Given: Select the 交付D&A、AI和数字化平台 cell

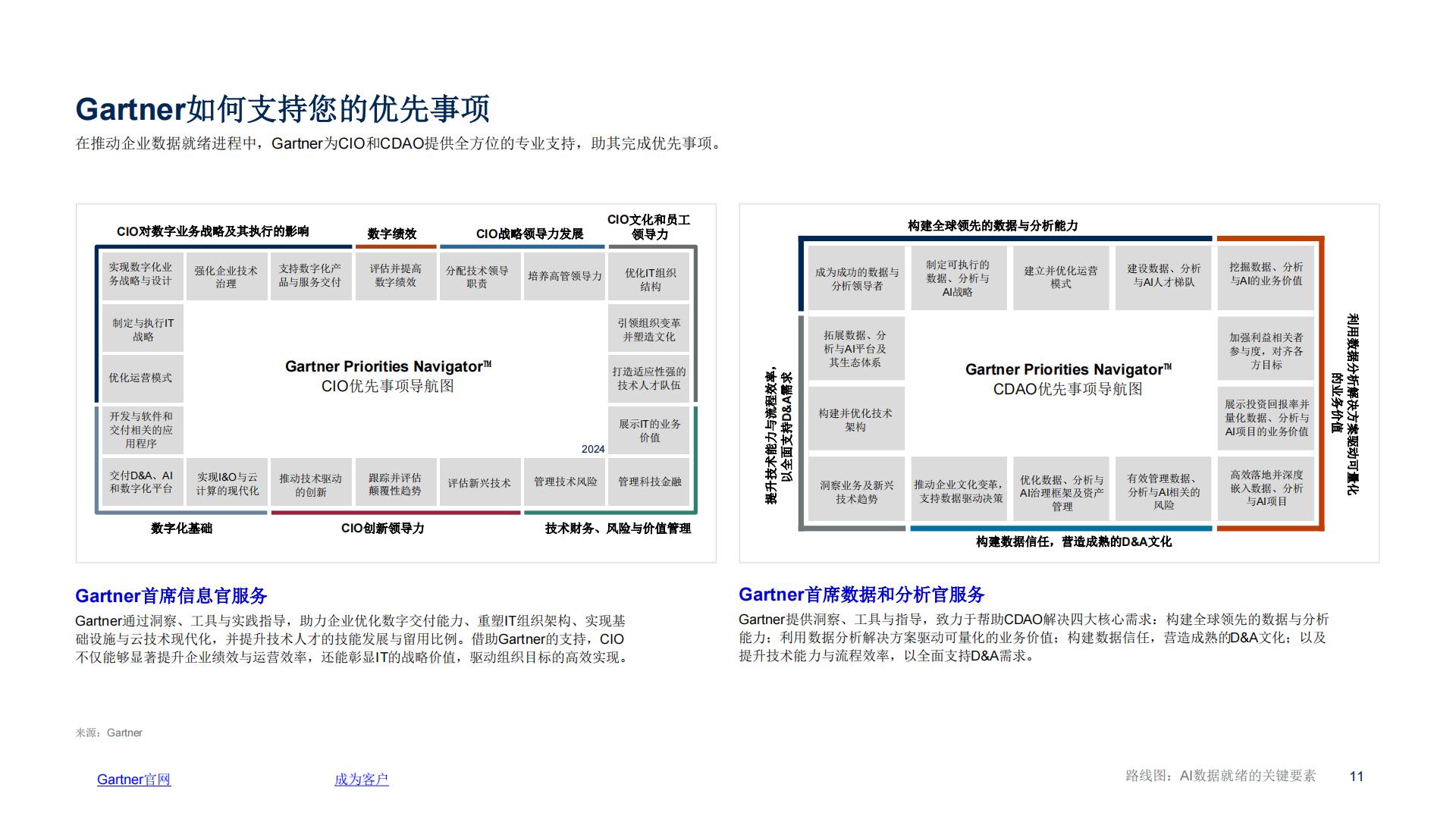Looking at the screenshot, I should [x=143, y=482].
